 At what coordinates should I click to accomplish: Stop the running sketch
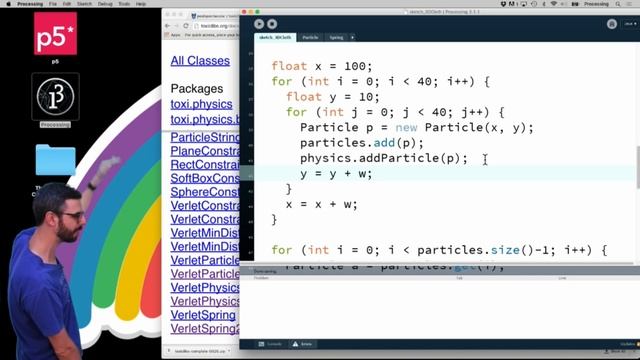272,24
